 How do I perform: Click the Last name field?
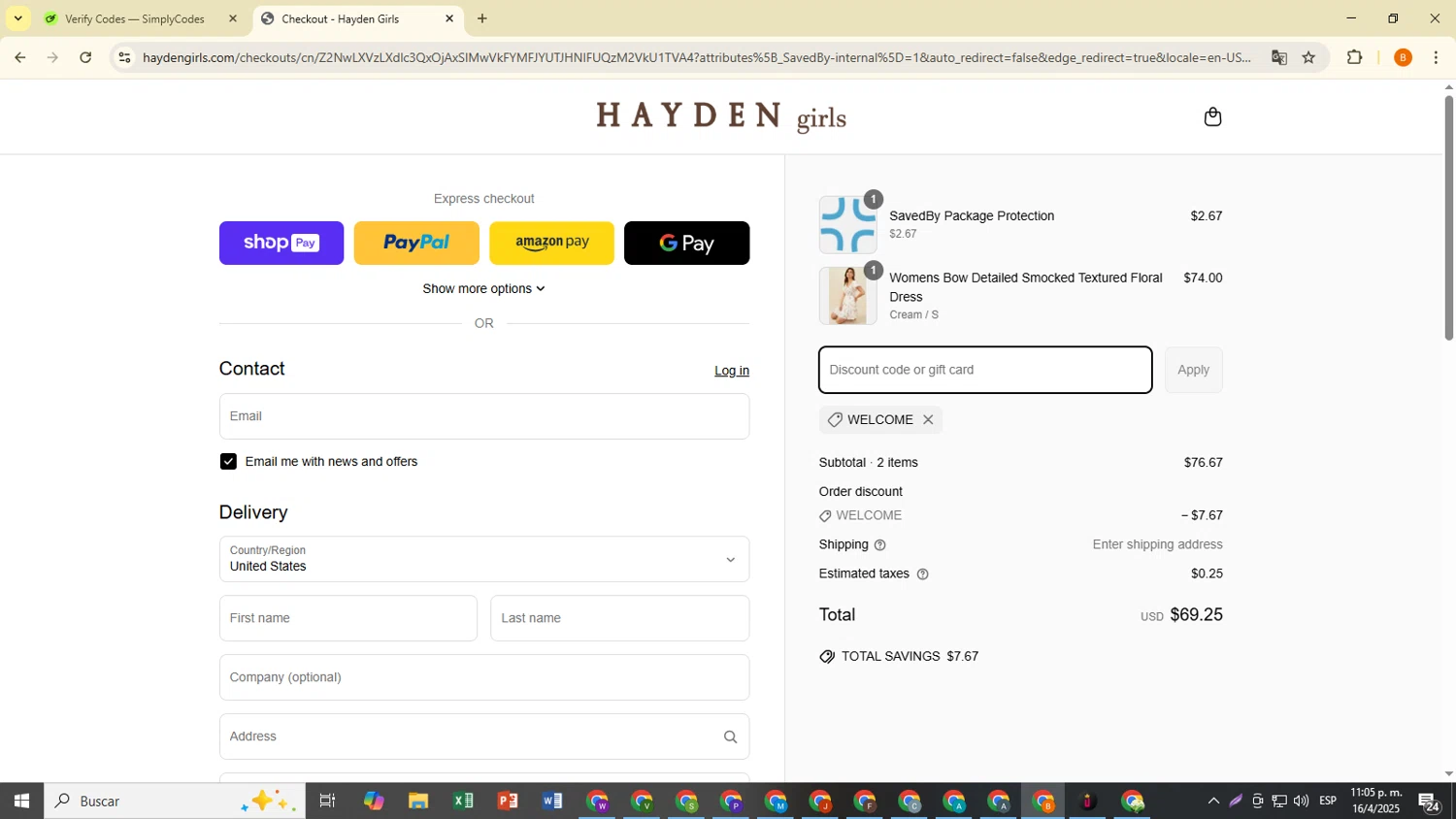pos(619,619)
